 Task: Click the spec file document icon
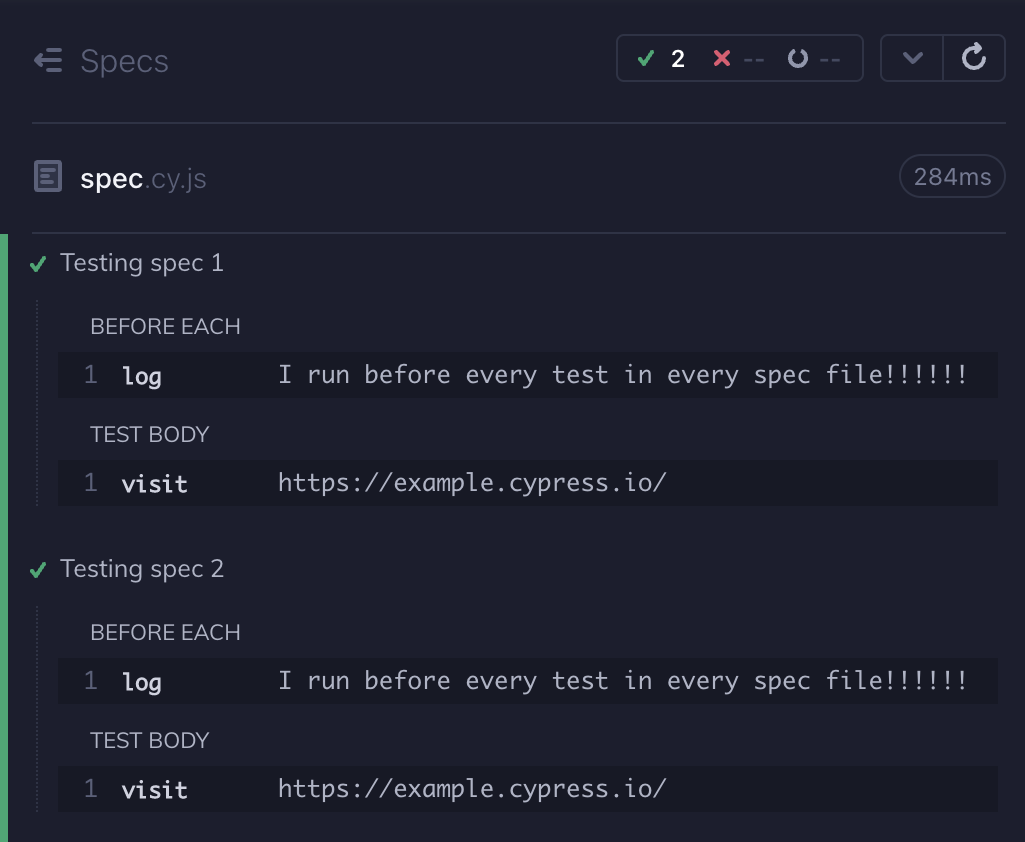(46, 176)
